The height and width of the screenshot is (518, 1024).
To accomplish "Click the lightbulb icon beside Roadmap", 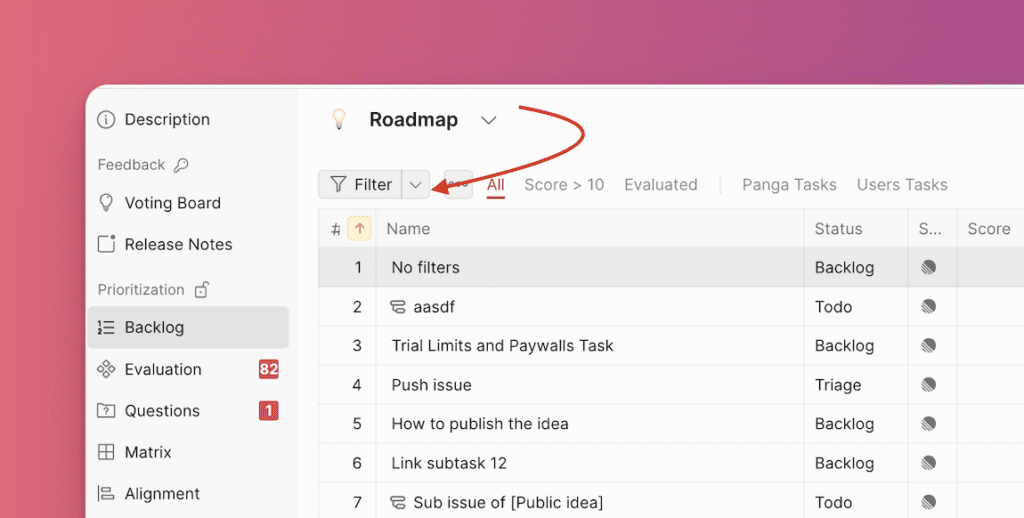I will (339, 120).
